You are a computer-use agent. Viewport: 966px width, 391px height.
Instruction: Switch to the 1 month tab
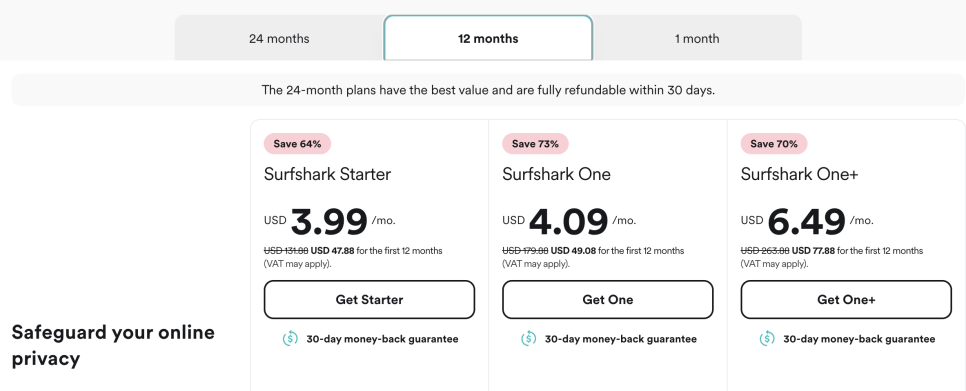click(697, 38)
